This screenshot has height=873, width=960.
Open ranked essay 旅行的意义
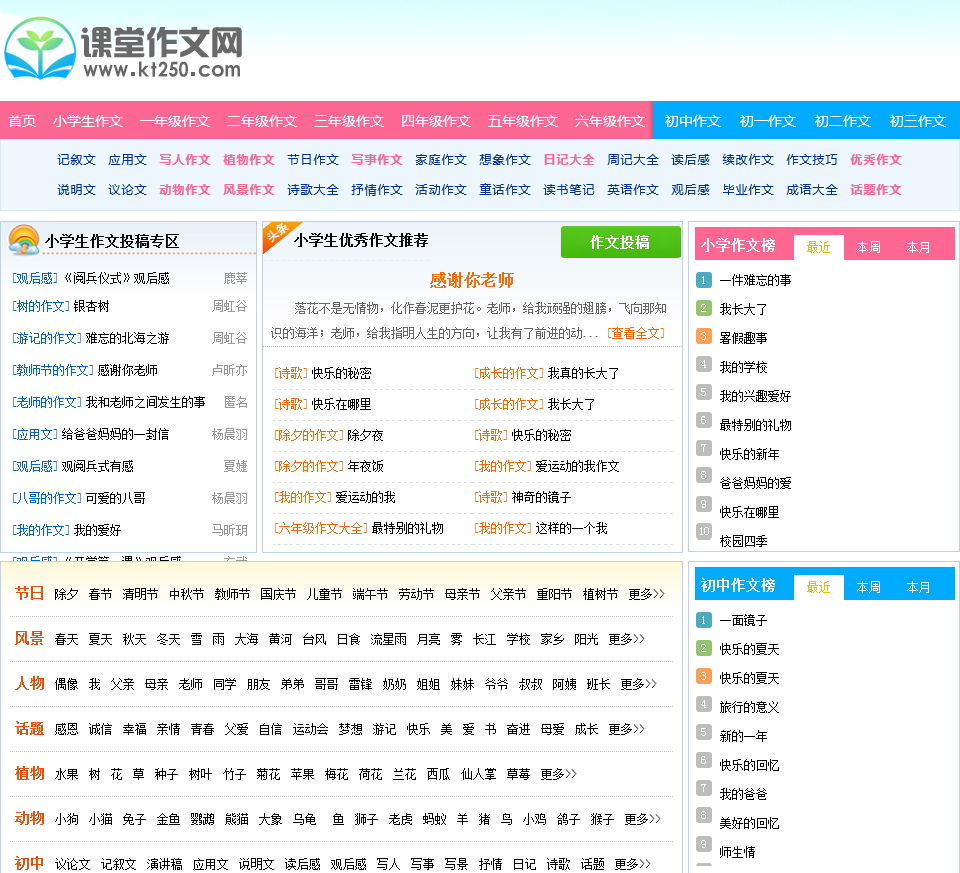[x=749, y=707]
